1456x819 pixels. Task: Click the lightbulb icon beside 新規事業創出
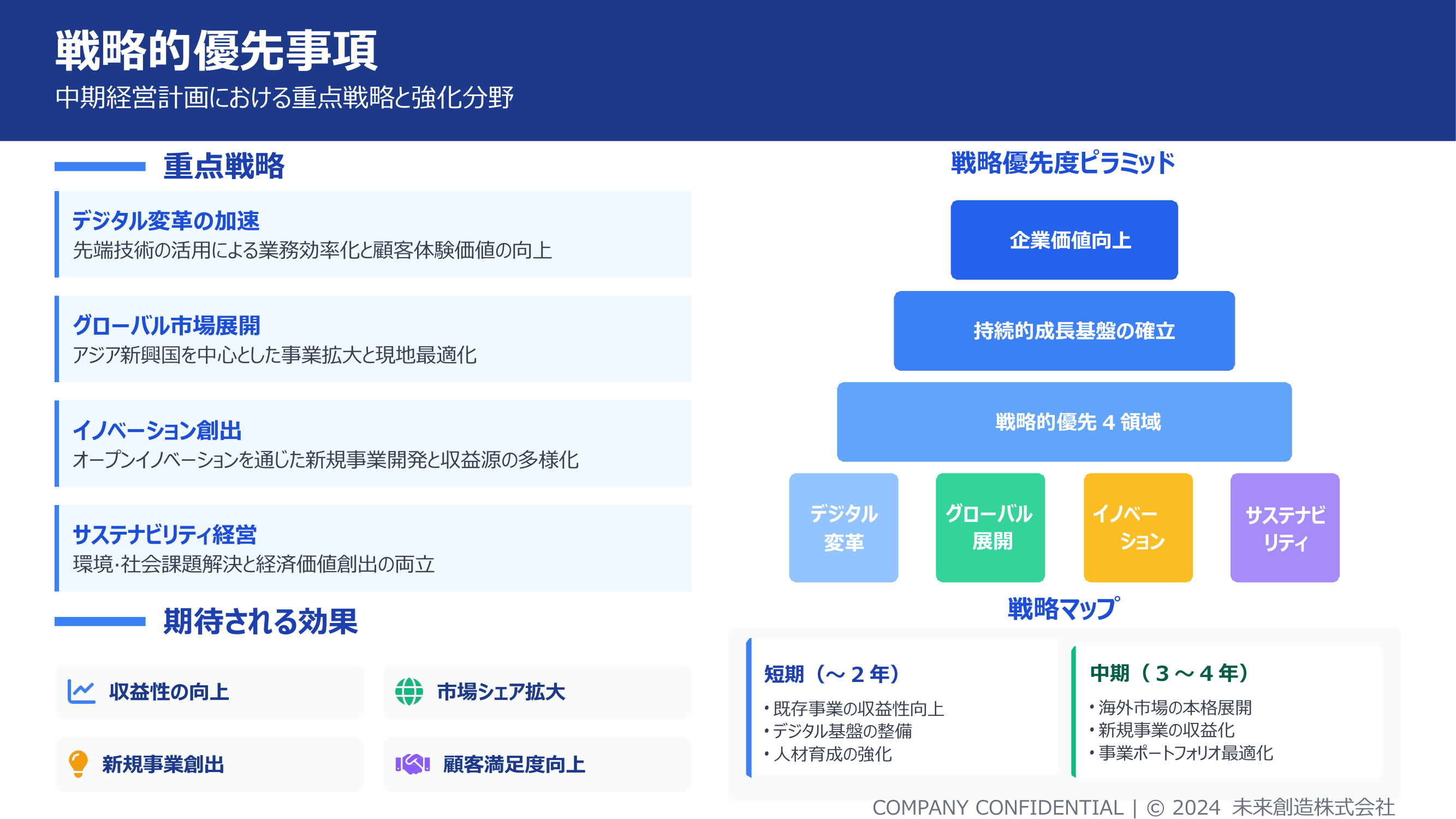[78, 764]
